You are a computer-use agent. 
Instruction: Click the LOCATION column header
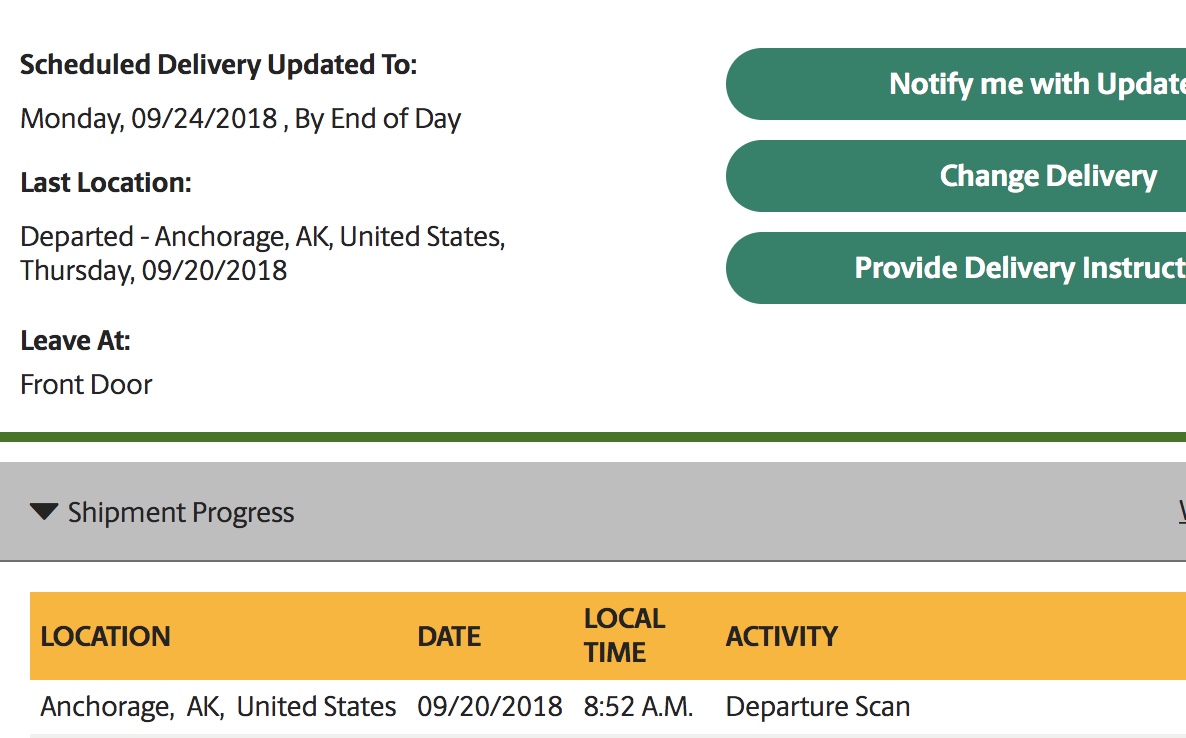click(x=105, y=637)
